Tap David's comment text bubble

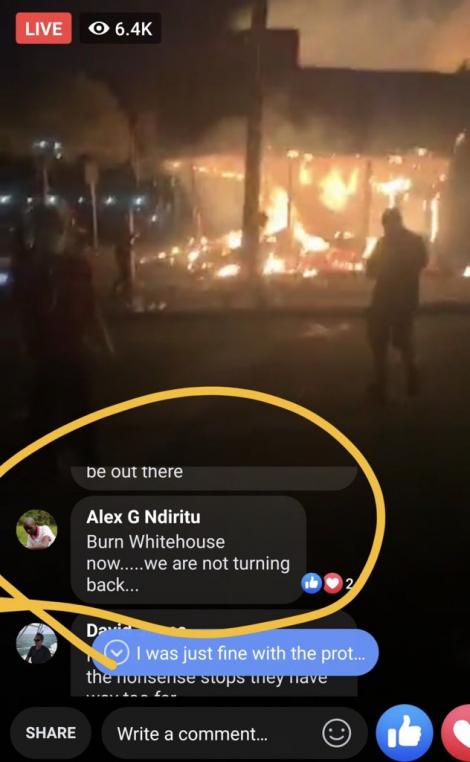pyautogui.click(x=214, y=654)
